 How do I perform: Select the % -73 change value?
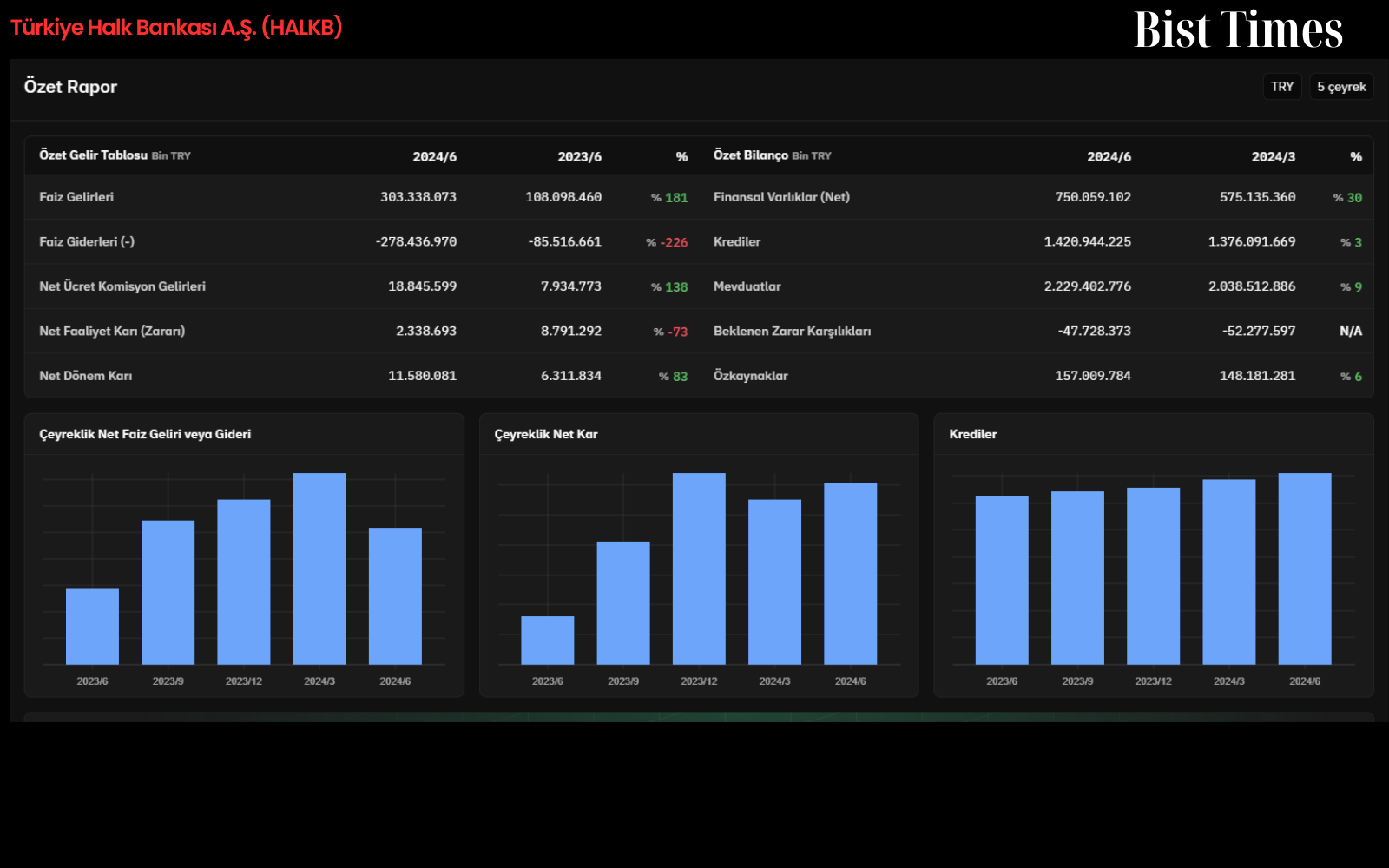coord(670,332)
